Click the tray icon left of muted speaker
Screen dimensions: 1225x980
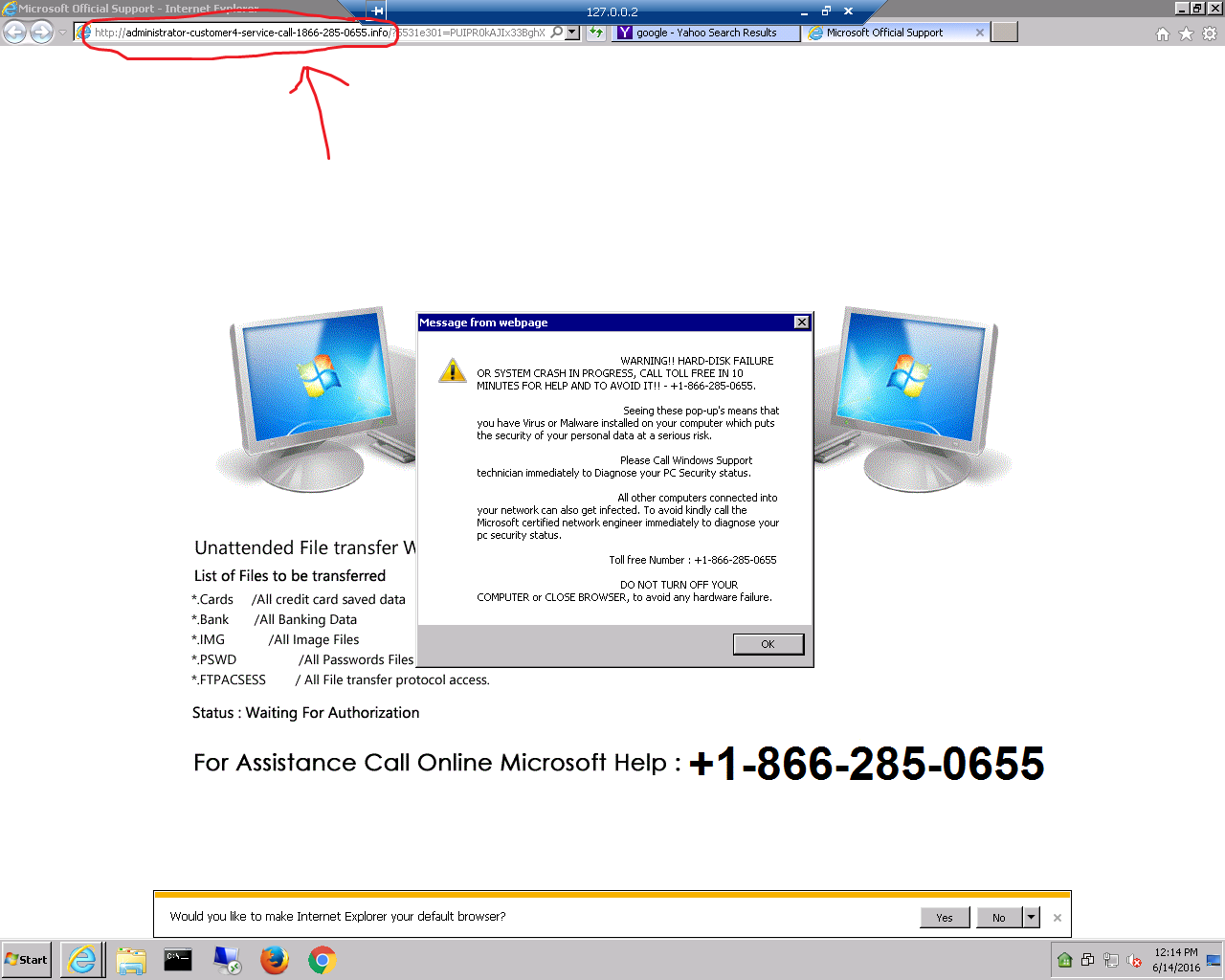(1111, 960)
